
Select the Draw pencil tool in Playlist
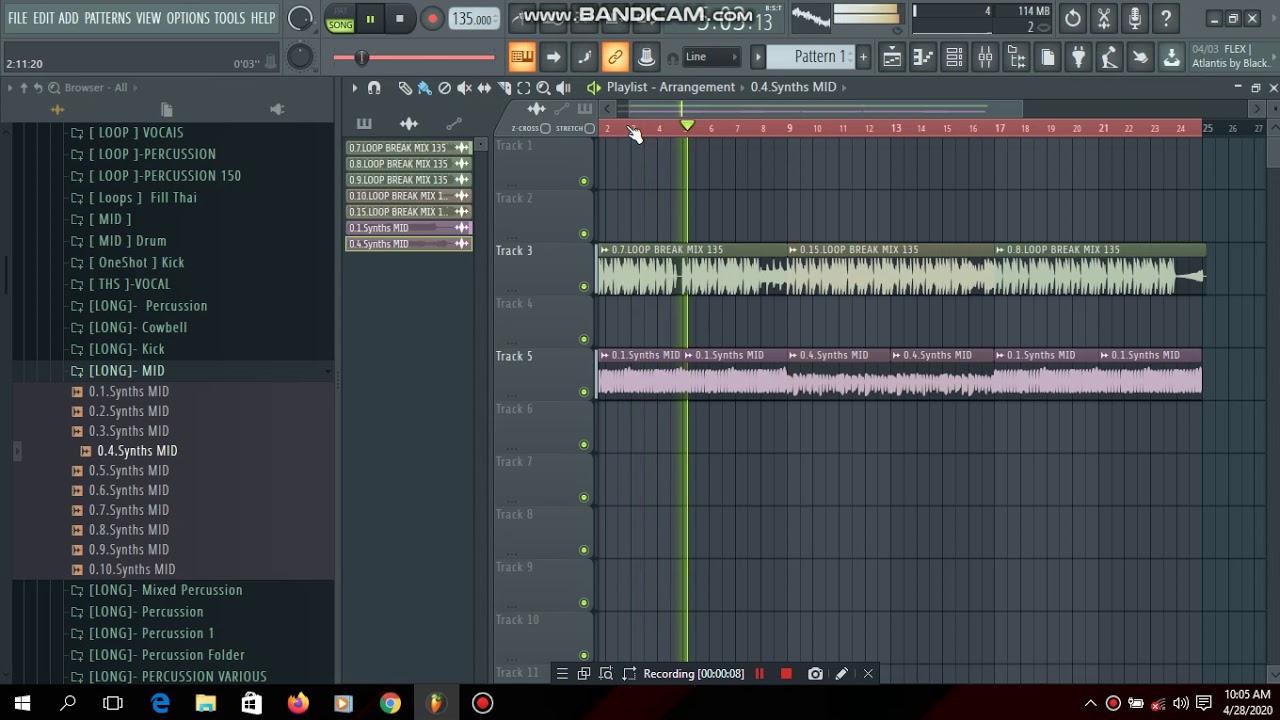click(x=405, y=88)
